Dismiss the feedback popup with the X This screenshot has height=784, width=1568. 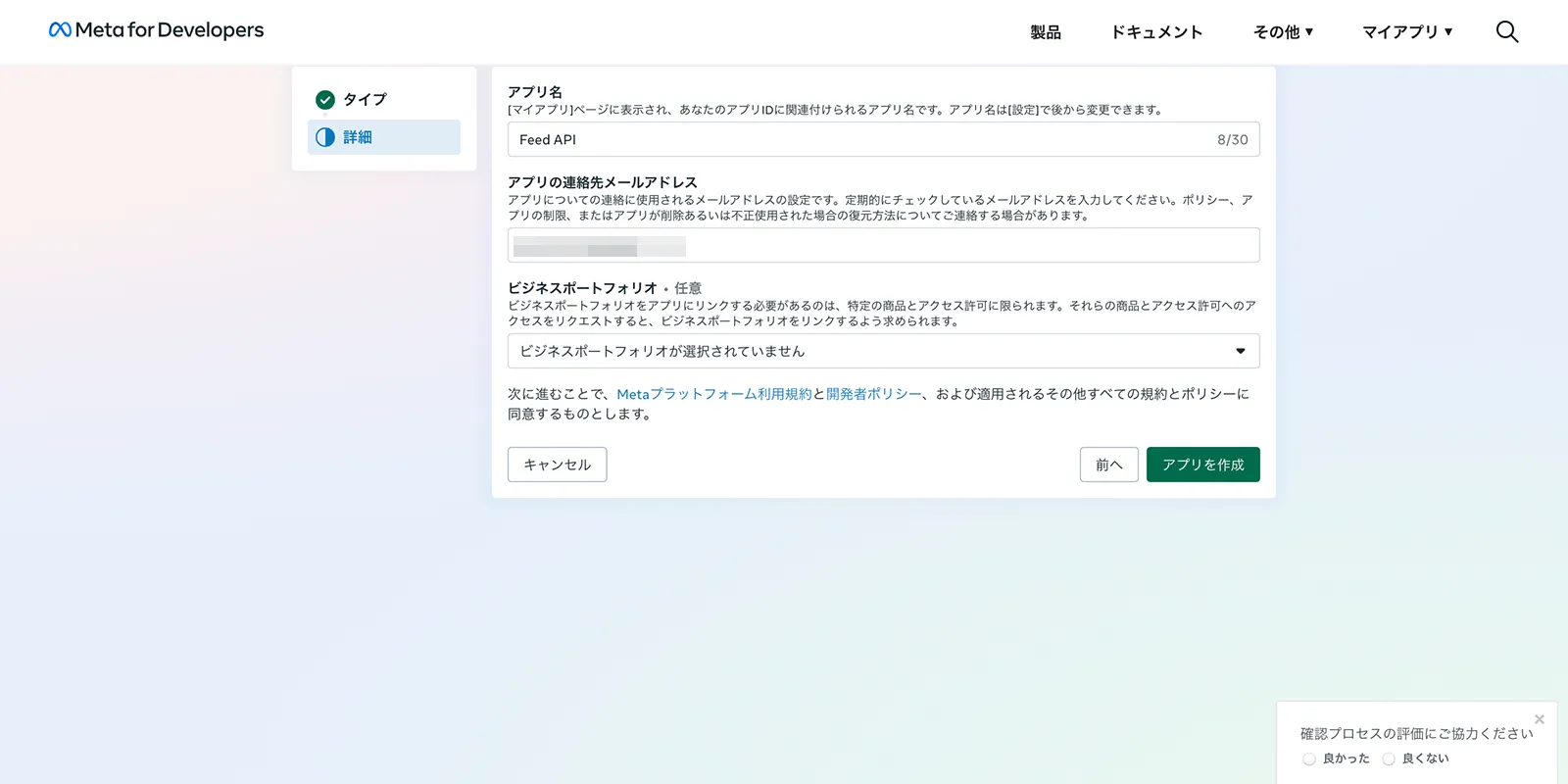(x=1539, y=719)
